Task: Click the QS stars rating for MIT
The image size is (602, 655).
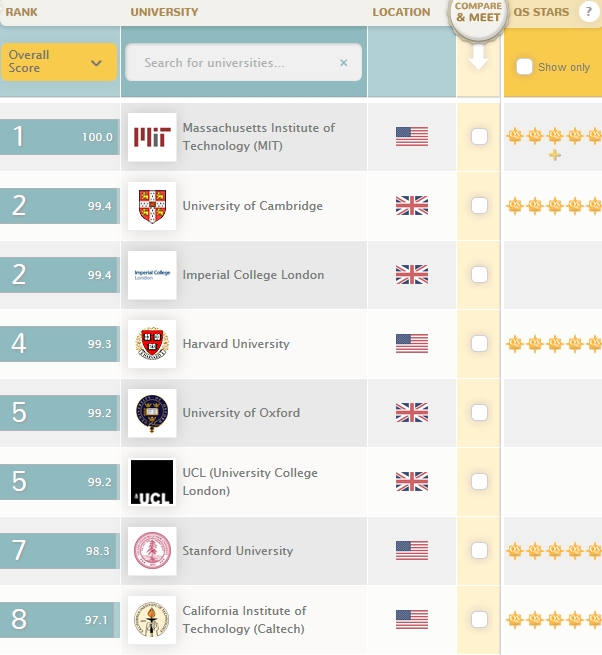Action: pos(554,142)
